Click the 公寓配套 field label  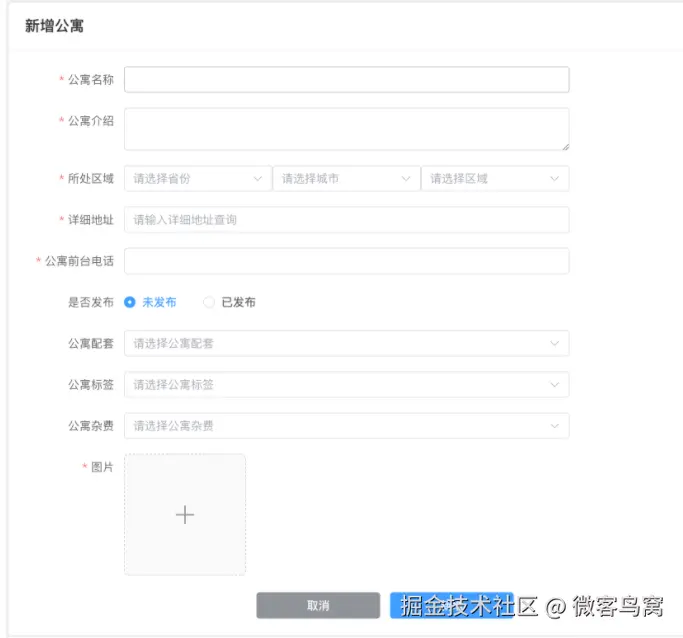point(91,343)
